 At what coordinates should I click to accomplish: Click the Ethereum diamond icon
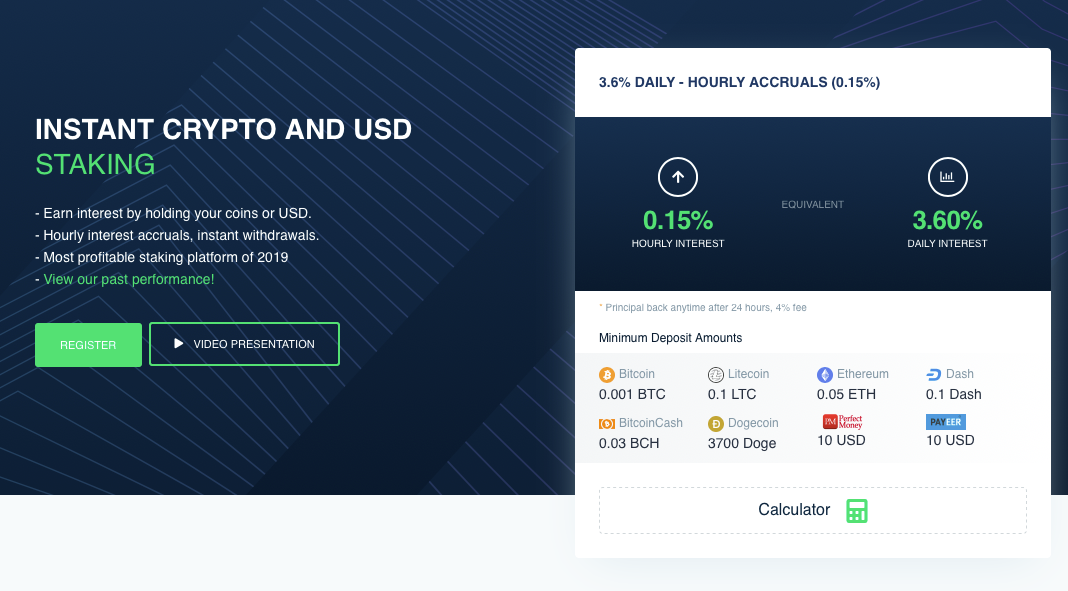click(x=825, y=374)
